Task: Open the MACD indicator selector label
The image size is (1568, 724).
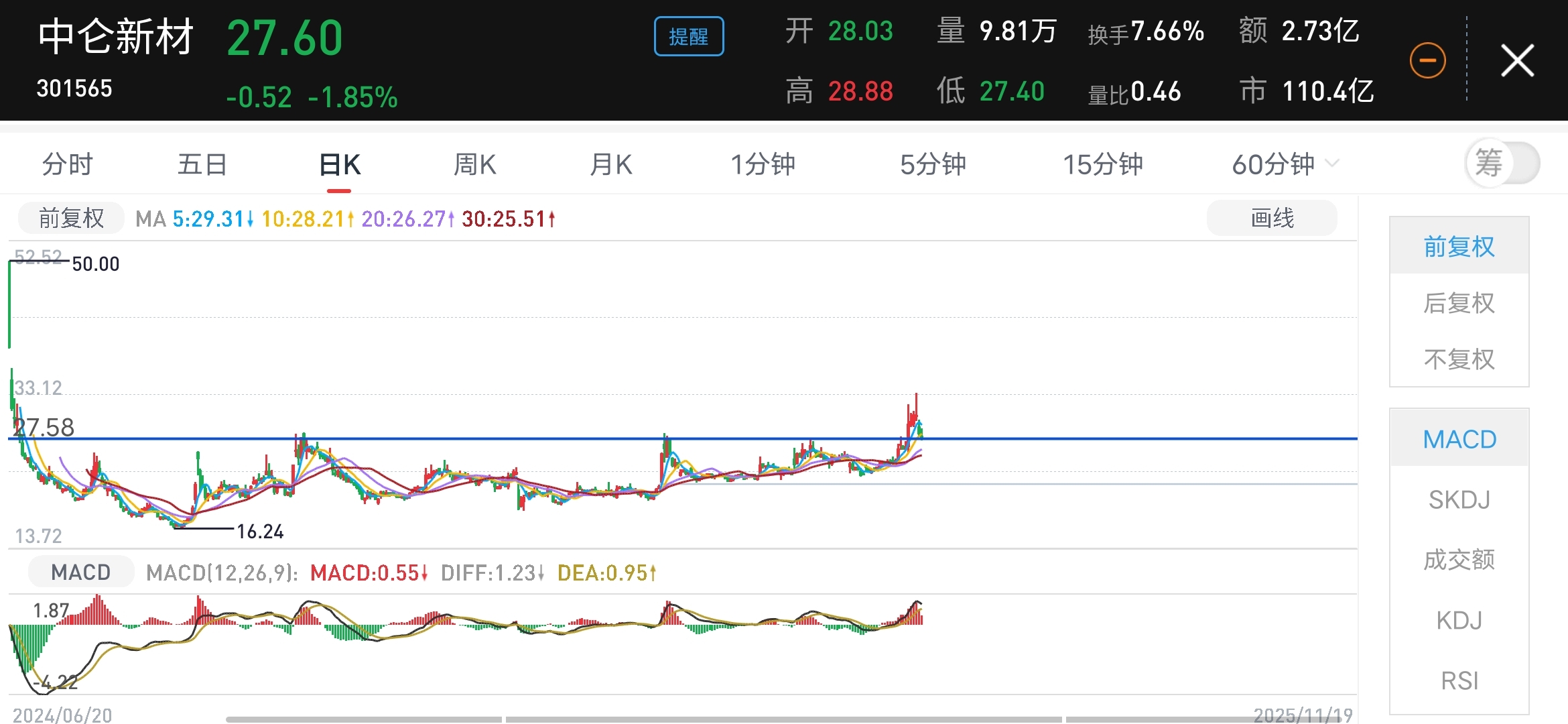Action: tap(81, 572)
